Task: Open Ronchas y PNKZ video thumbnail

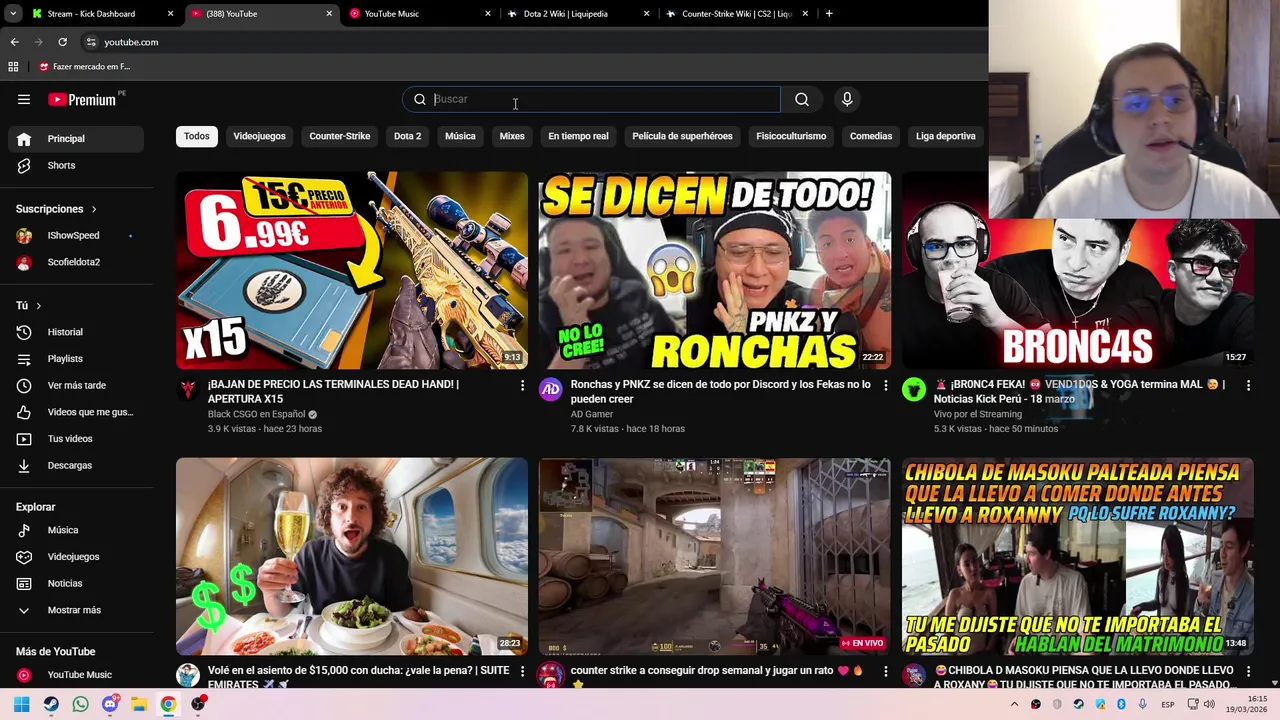Action: (x=715, y=270)
